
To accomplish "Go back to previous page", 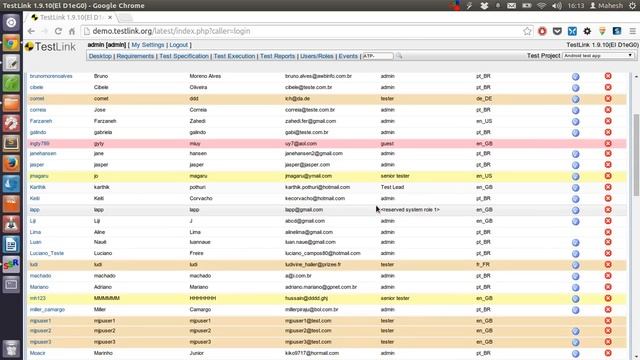I will coord(31,31).
